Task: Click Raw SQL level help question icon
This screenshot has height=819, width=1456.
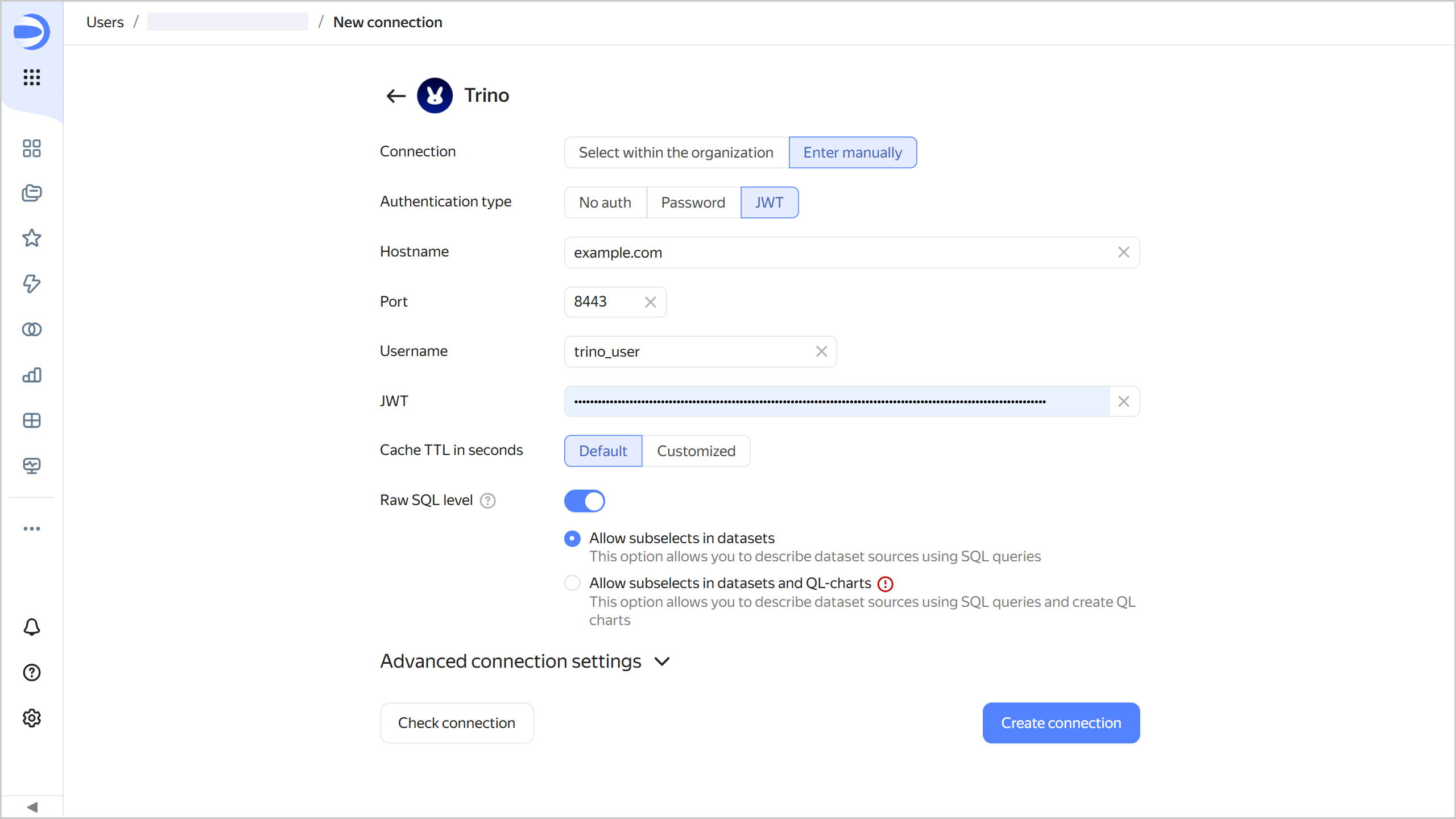Action: 487,500
